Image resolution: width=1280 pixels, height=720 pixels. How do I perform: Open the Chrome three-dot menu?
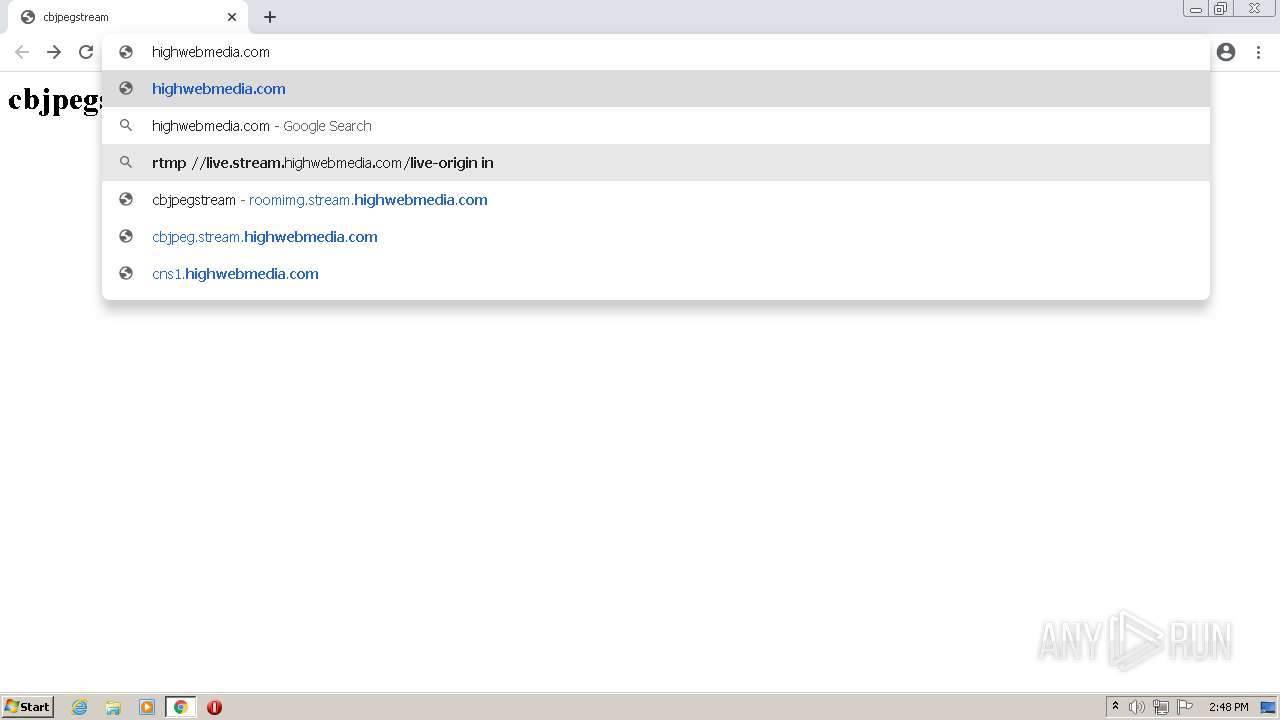tap(1258, 52)
